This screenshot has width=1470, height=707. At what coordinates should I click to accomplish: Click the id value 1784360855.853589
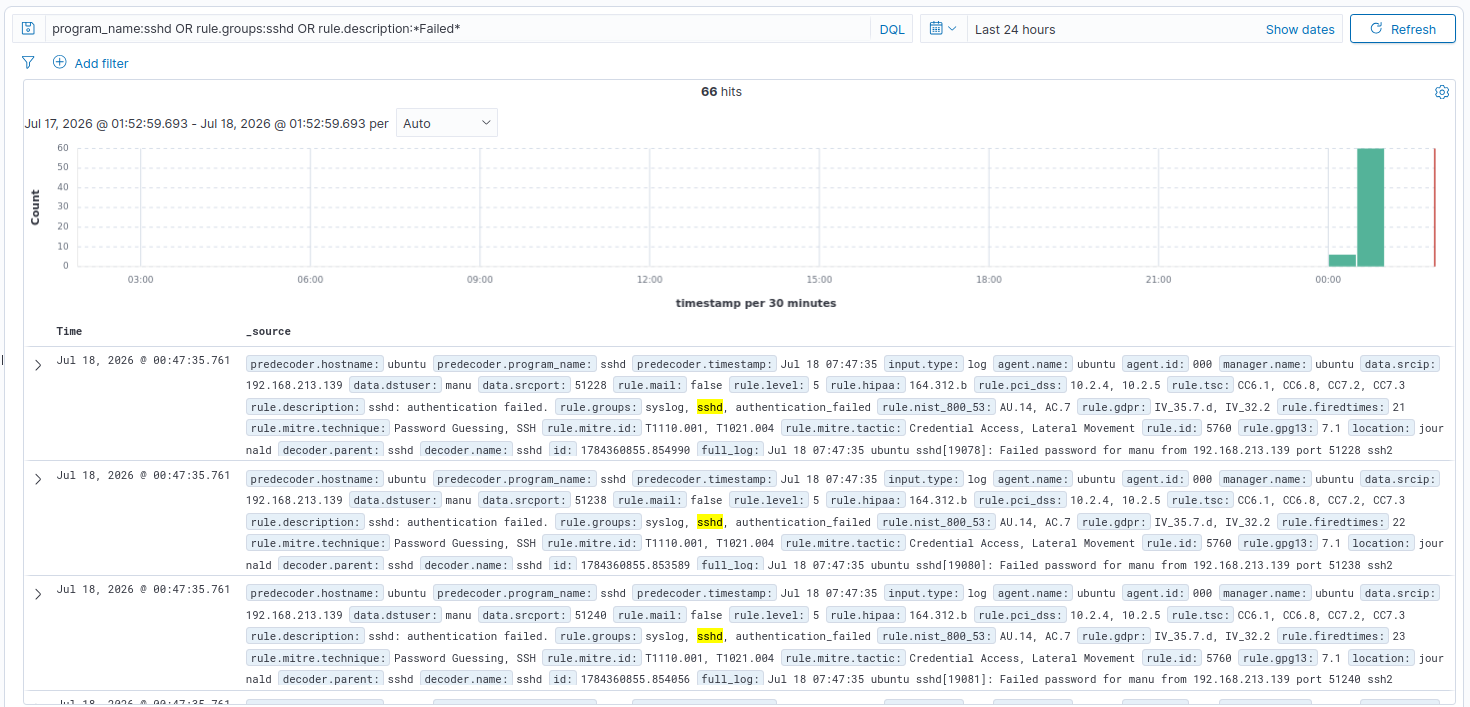click(x=635, y=565)
